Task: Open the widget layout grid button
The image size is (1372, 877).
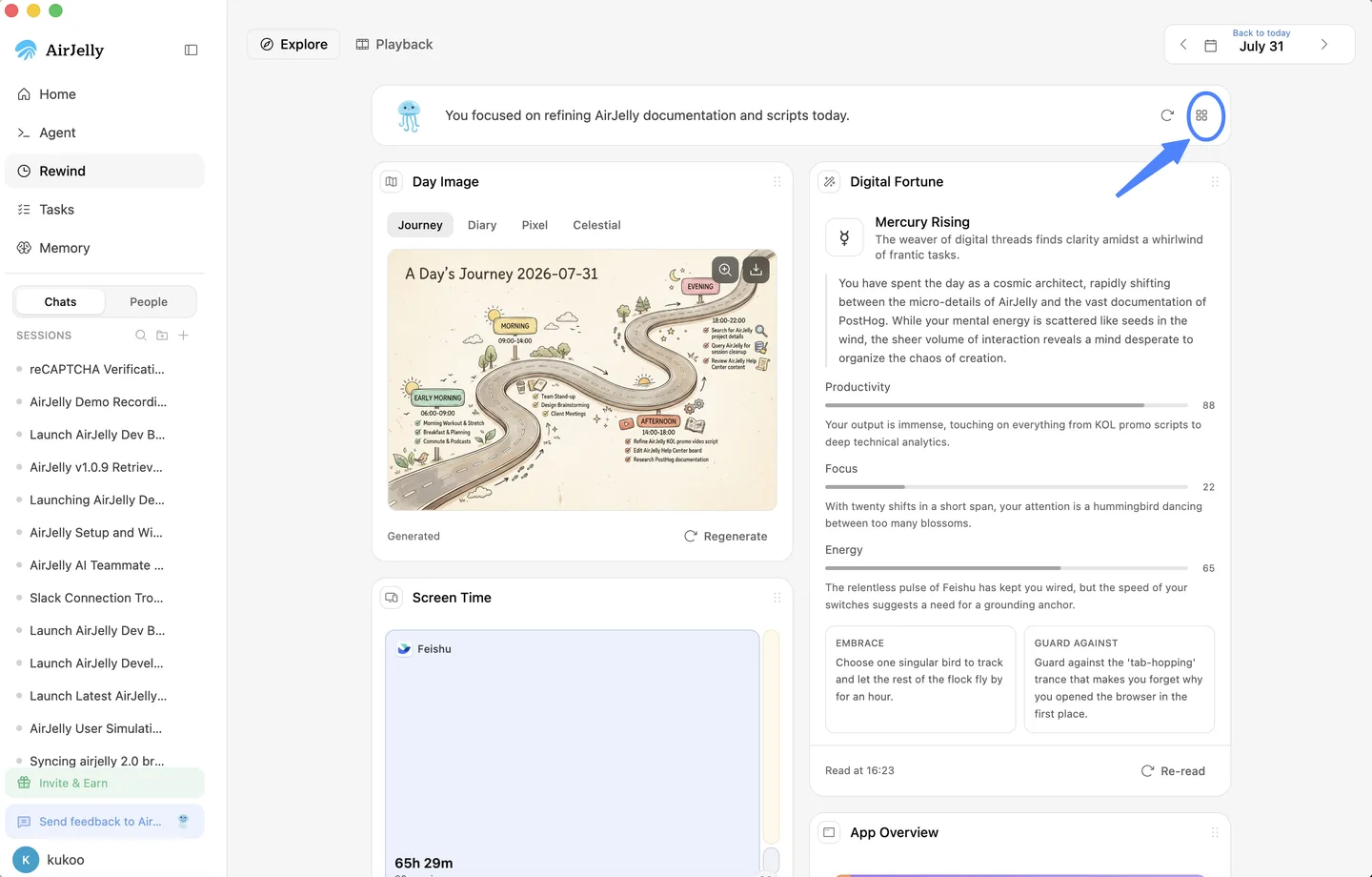Action: [x=1201, y=115]
